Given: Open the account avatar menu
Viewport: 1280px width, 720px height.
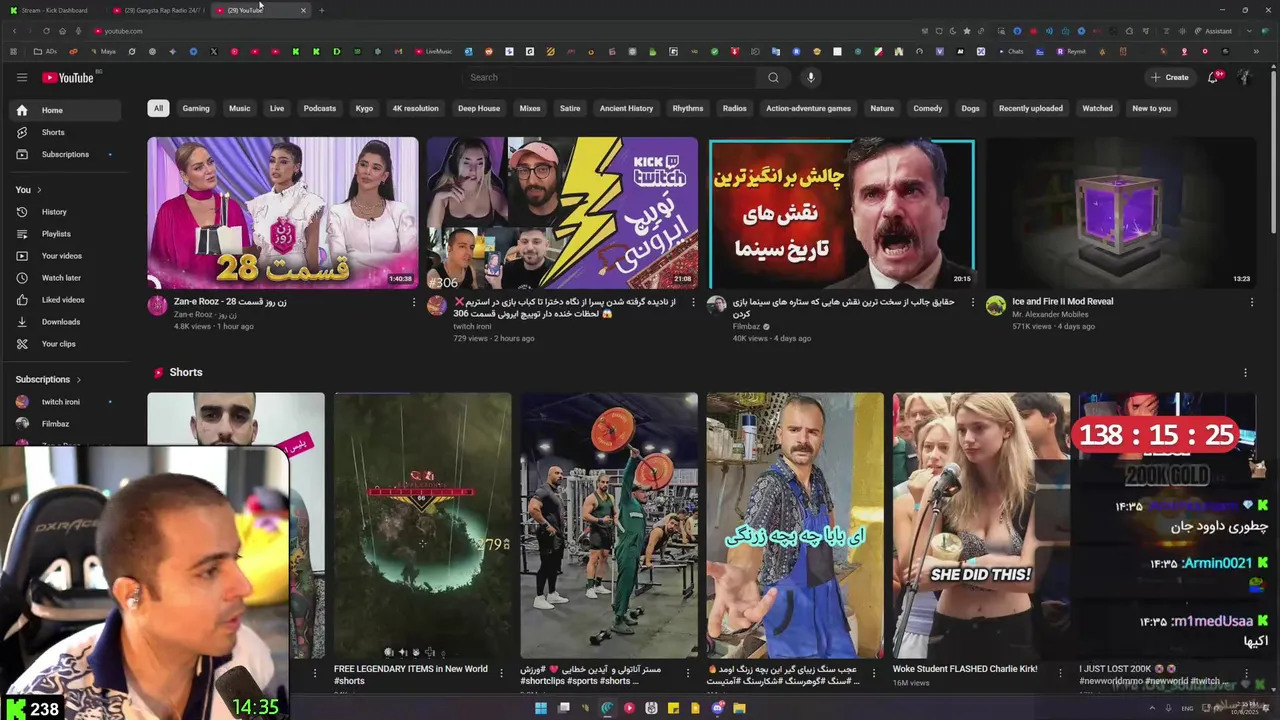Looking at the screenshot, I should [x=1245, y=77].
